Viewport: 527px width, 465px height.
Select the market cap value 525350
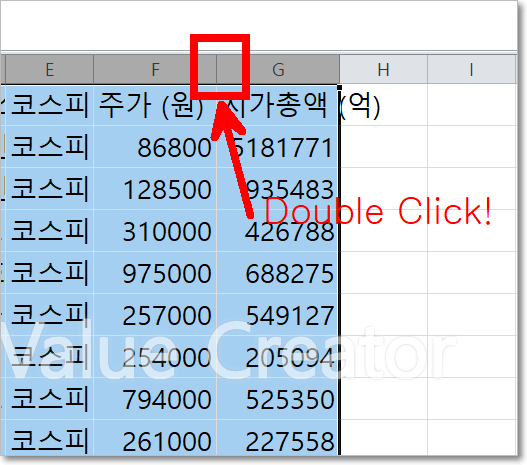coord(278,399)
